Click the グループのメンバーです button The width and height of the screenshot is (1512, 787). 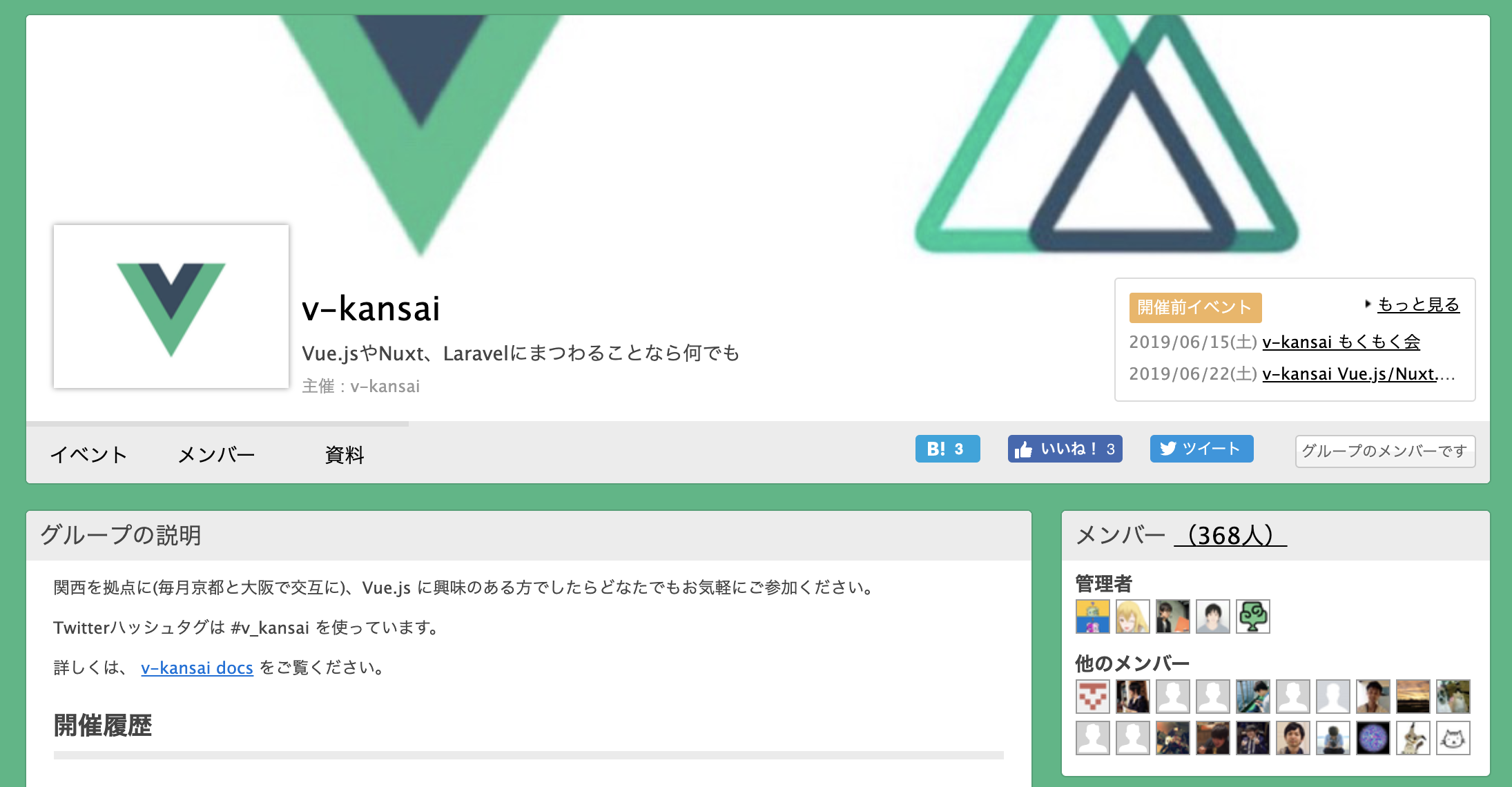point(1385,451)
